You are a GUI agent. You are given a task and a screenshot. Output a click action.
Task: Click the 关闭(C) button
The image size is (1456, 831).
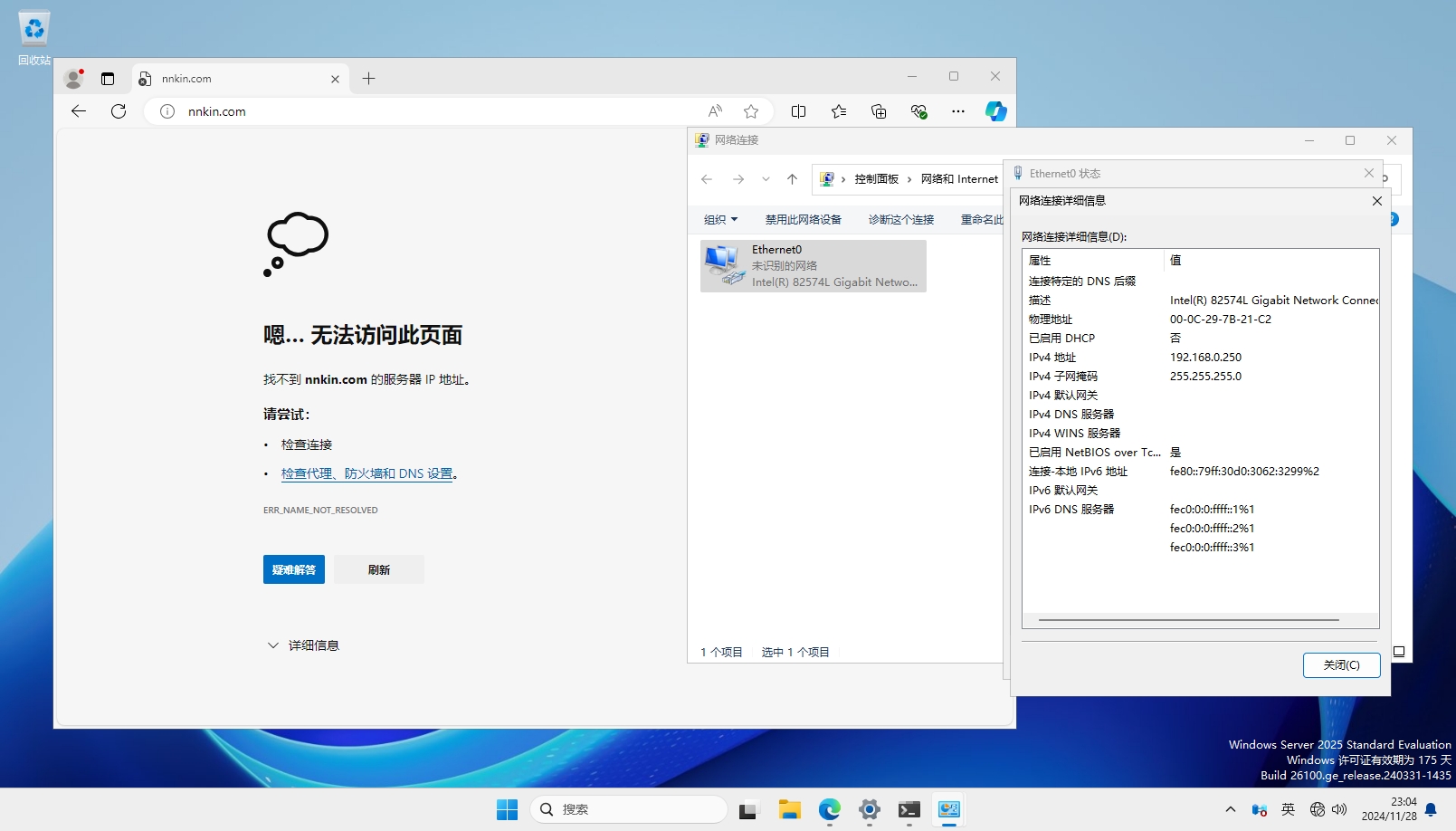[1341, 665]
